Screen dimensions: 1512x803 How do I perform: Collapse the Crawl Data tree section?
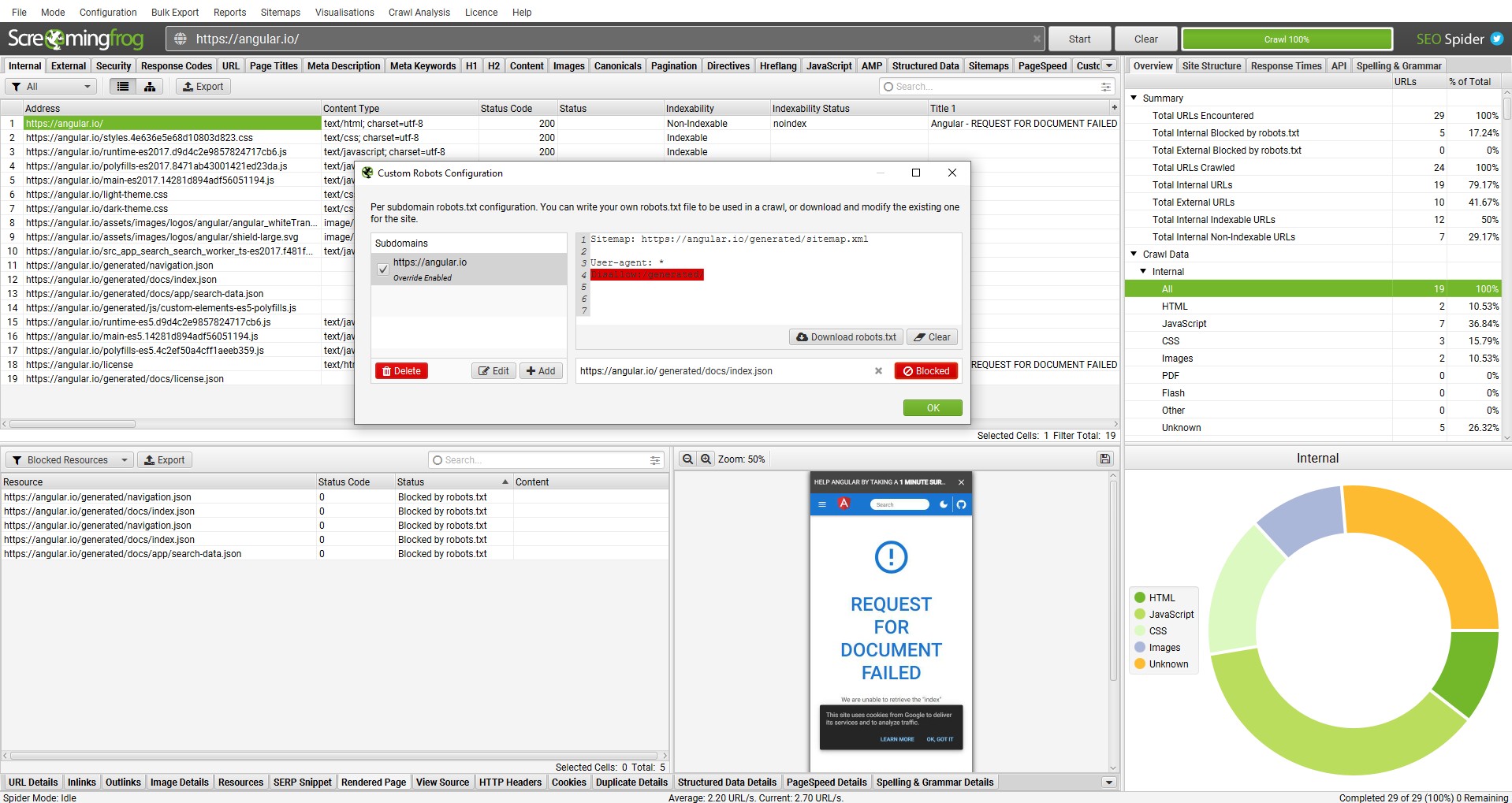pos(1134,255)
